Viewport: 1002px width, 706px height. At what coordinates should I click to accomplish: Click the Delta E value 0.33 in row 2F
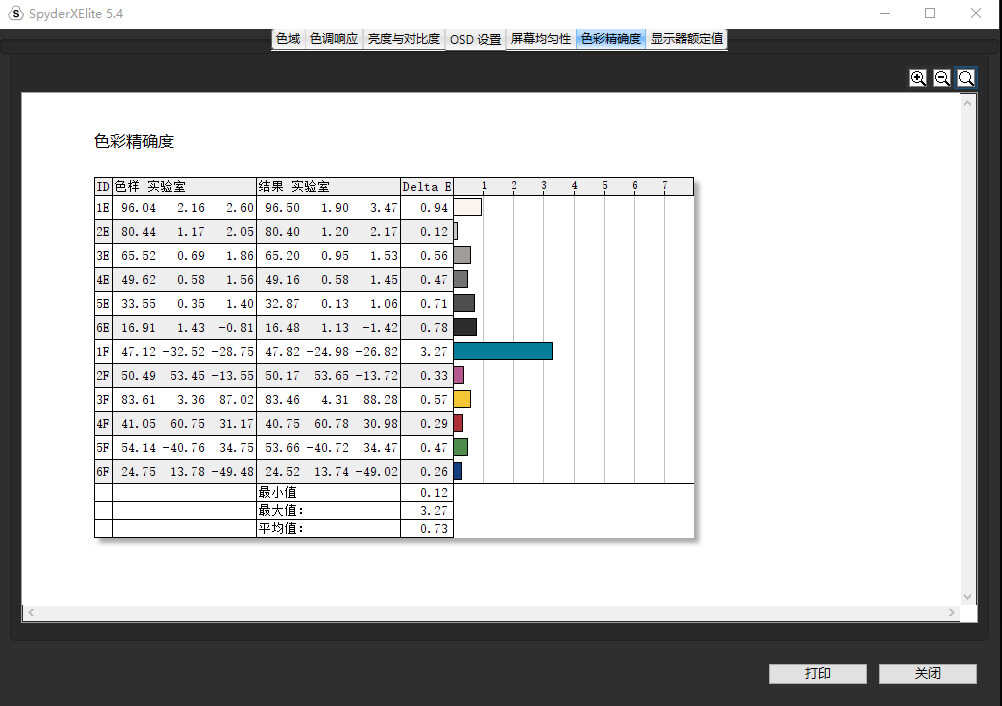pos(433,376)
